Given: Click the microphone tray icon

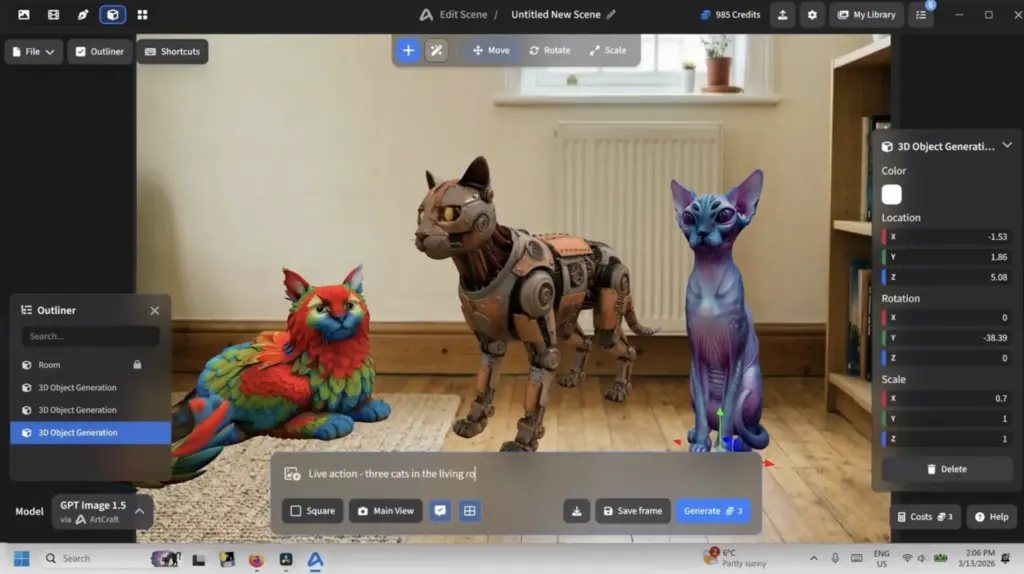Looking at the screenshot, I should coord(835,558).
